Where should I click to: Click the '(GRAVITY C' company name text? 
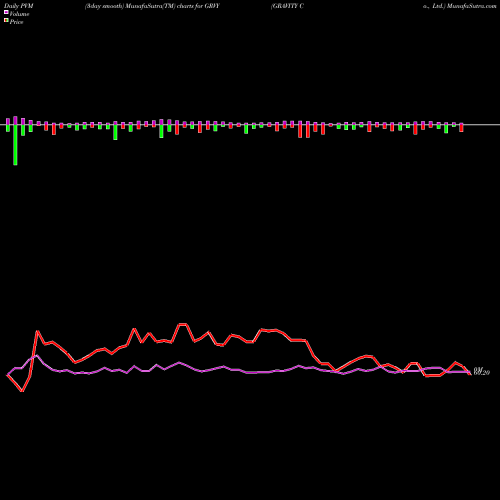coord(287,6)
